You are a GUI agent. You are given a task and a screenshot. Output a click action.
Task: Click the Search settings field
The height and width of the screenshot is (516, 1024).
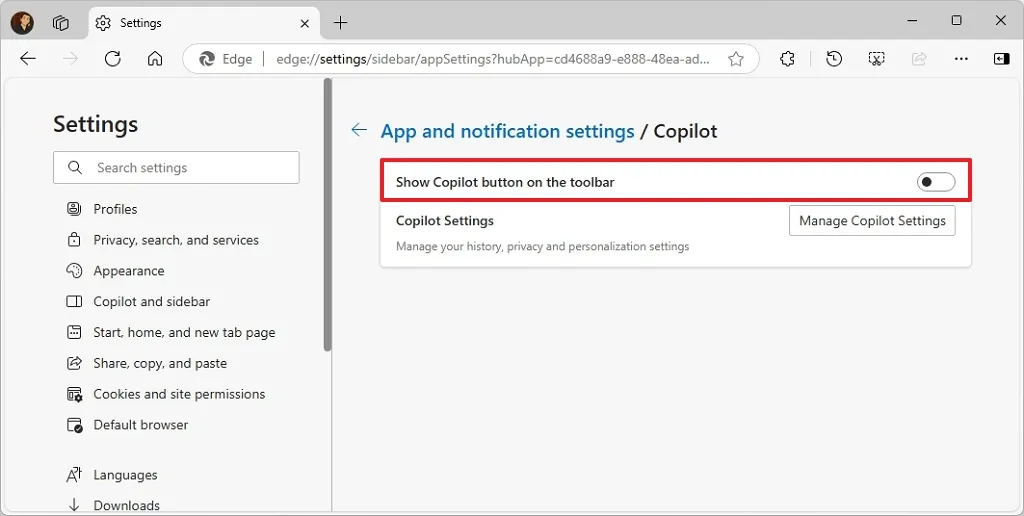click(176, 168)
